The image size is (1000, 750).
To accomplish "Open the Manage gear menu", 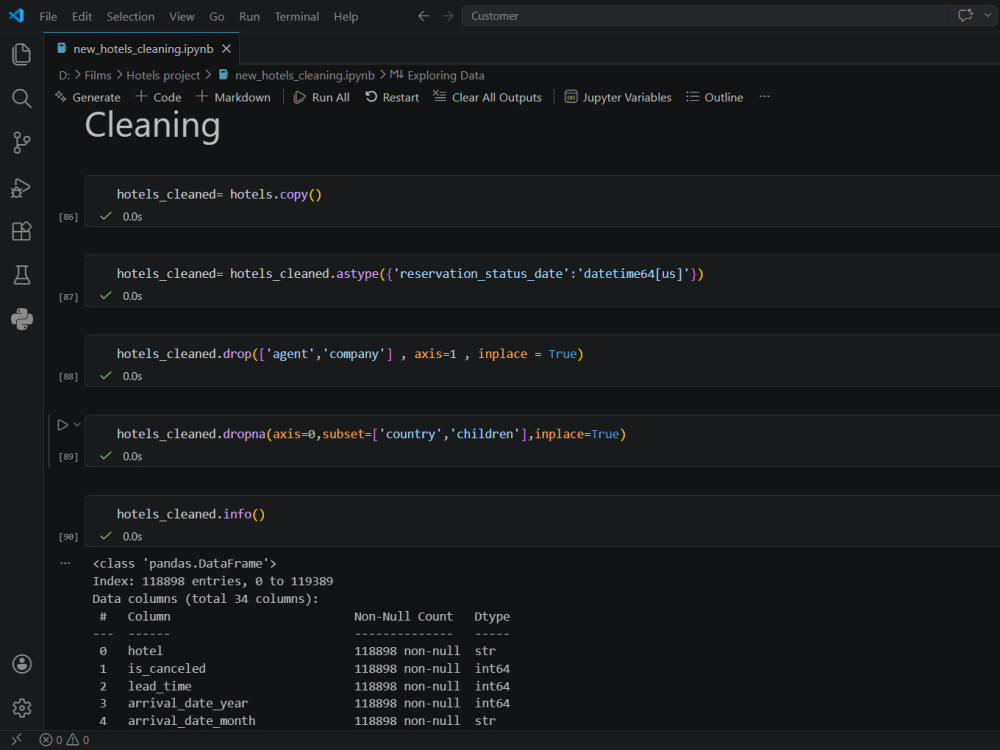I will pos(22,708).
